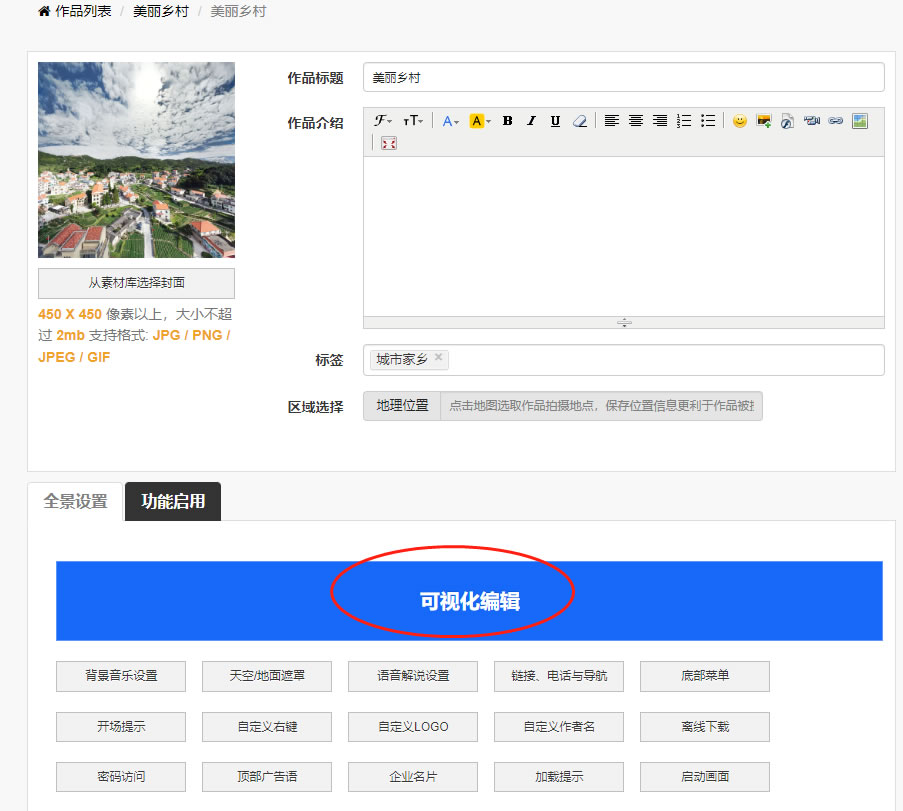Open the highlight color swatch picker
Viewport: 903px width, 811px height.
pyautogui.click(x=478, y=121)
